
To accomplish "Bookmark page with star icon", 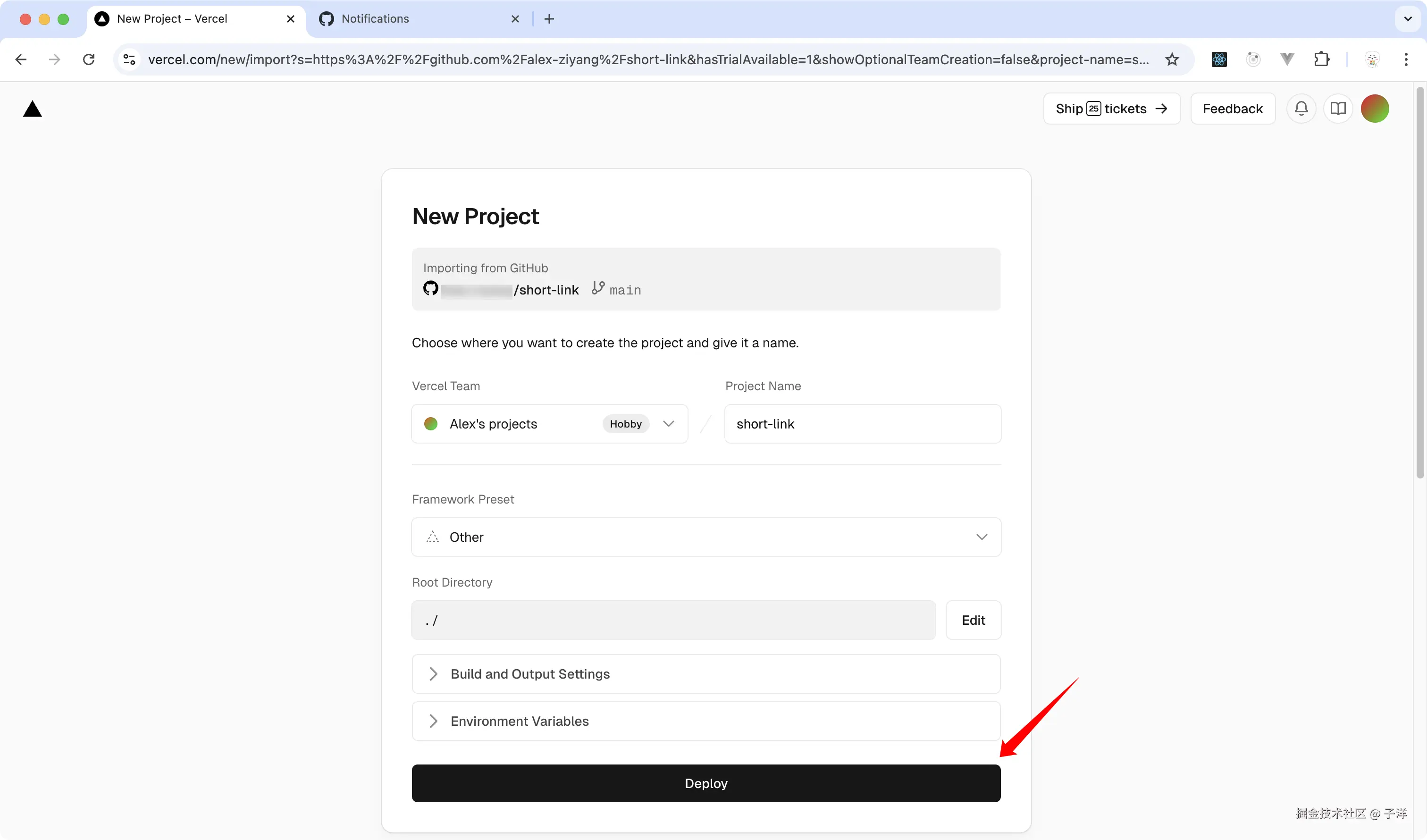I will coord(1172,59).
